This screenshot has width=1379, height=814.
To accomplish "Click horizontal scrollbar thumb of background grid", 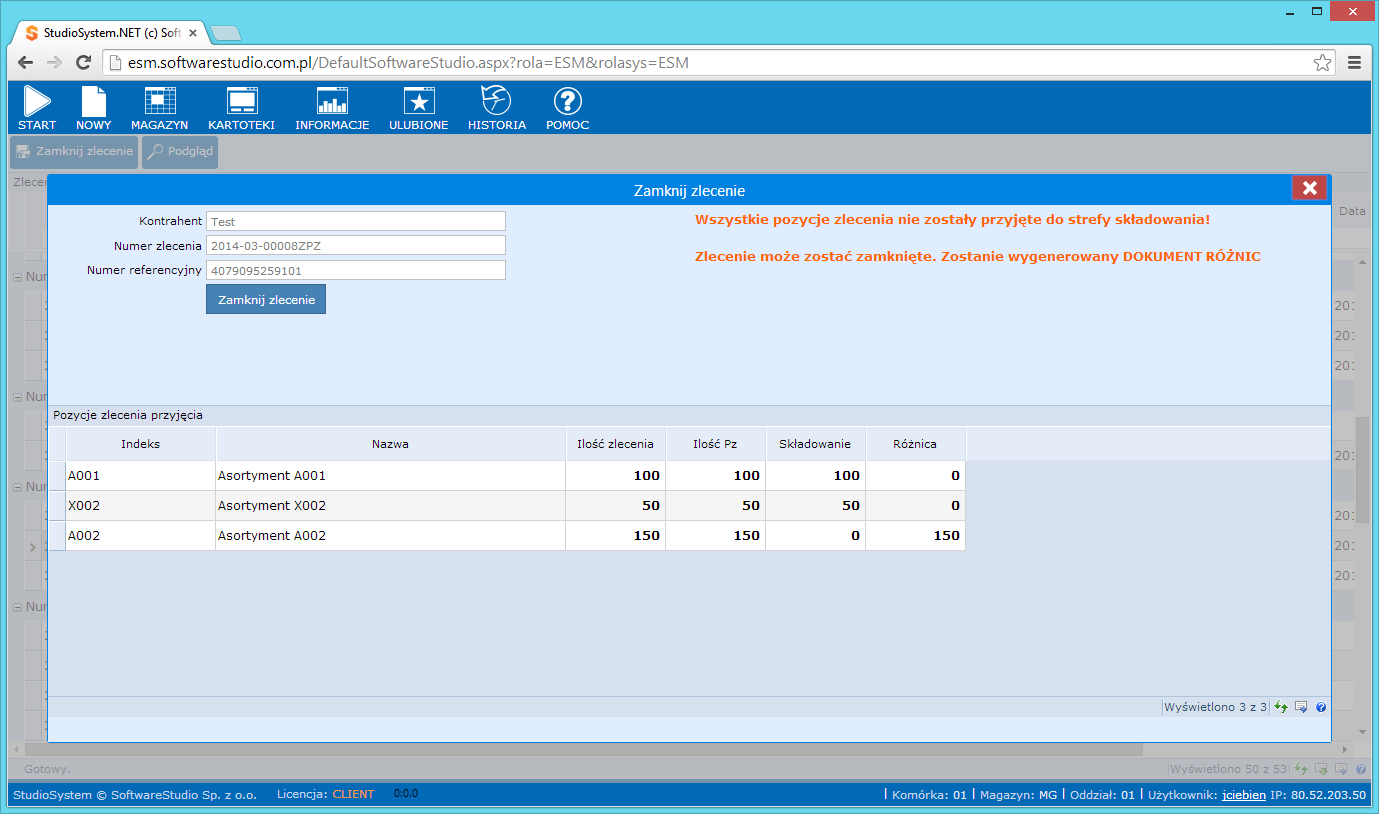I will point(583,749).
